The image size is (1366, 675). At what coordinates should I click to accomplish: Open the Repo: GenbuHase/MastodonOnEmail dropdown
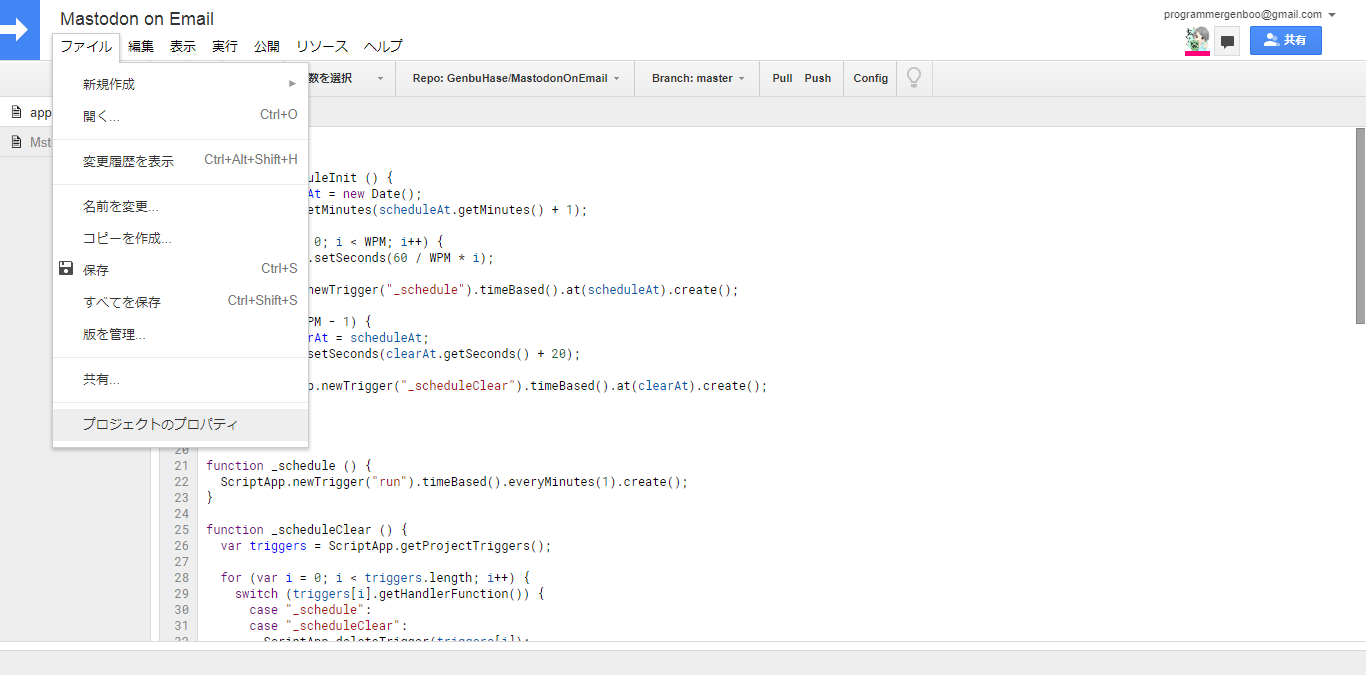tap(516, 78)
